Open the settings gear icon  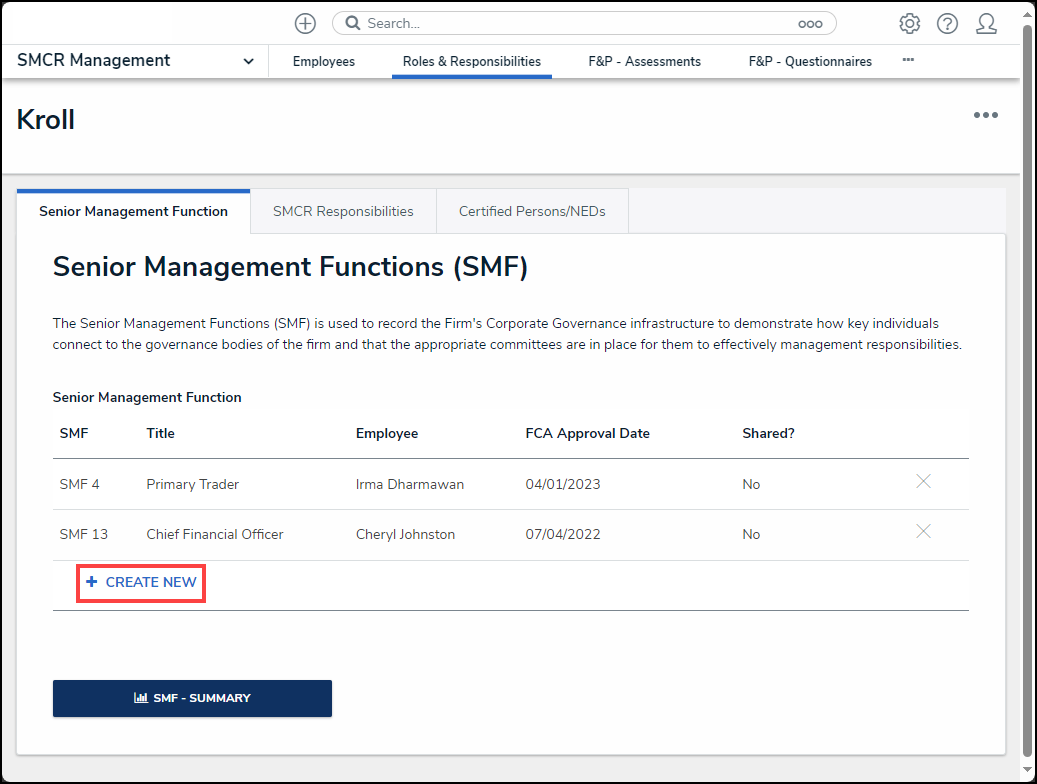(x=909, y=23)
